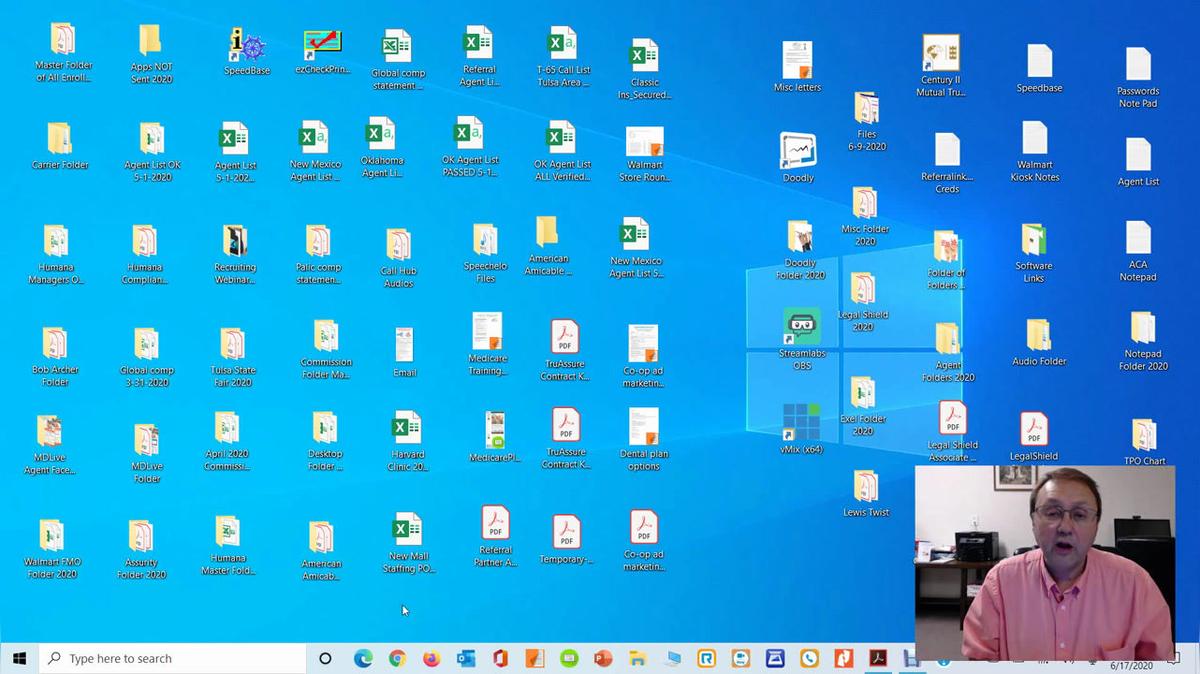Open the Windows Start menu
Screen dimensions: 1200x674
point(19,658)
